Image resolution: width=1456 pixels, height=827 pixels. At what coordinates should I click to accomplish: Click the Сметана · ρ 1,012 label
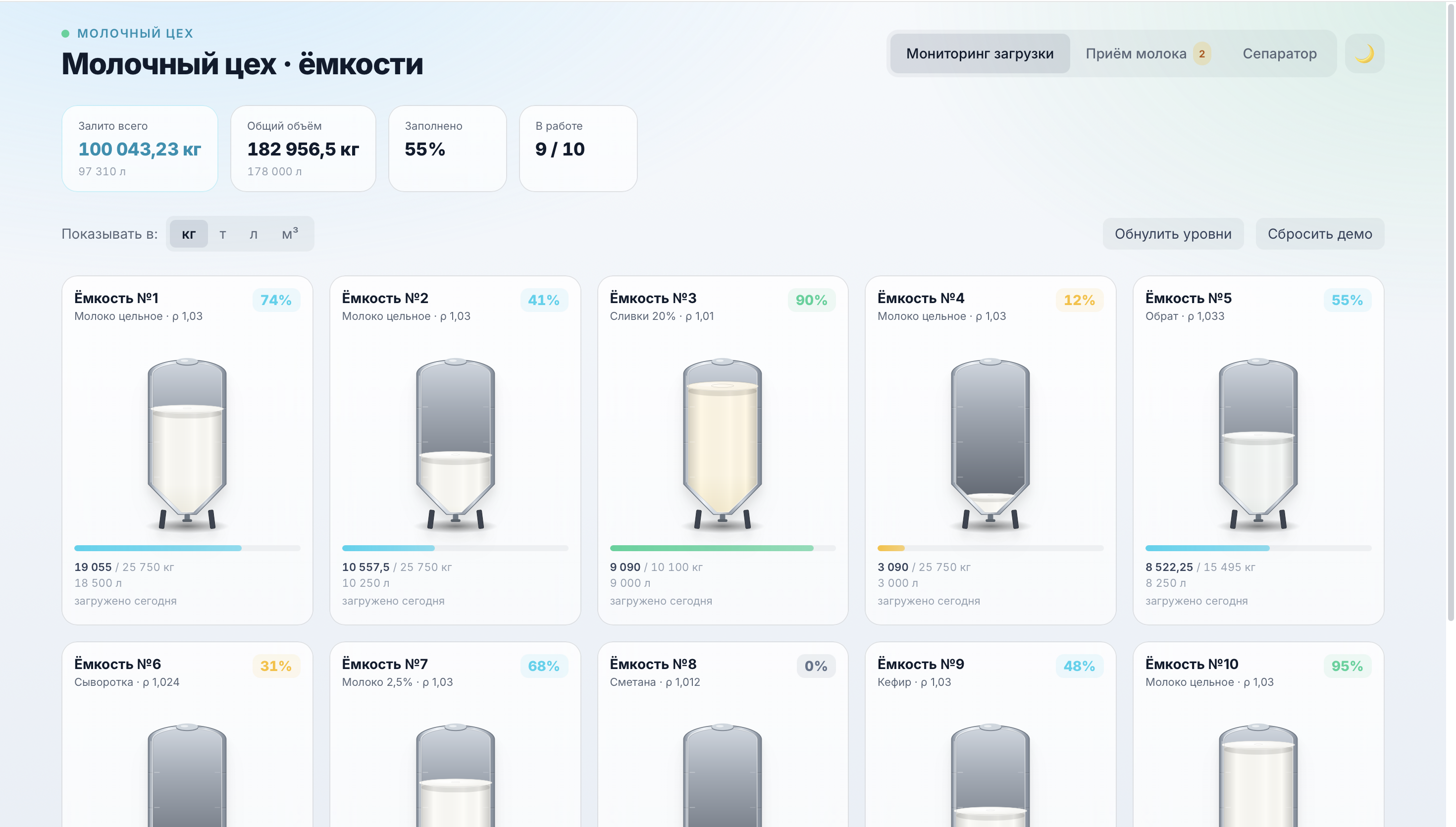click(x=655, y=682)
